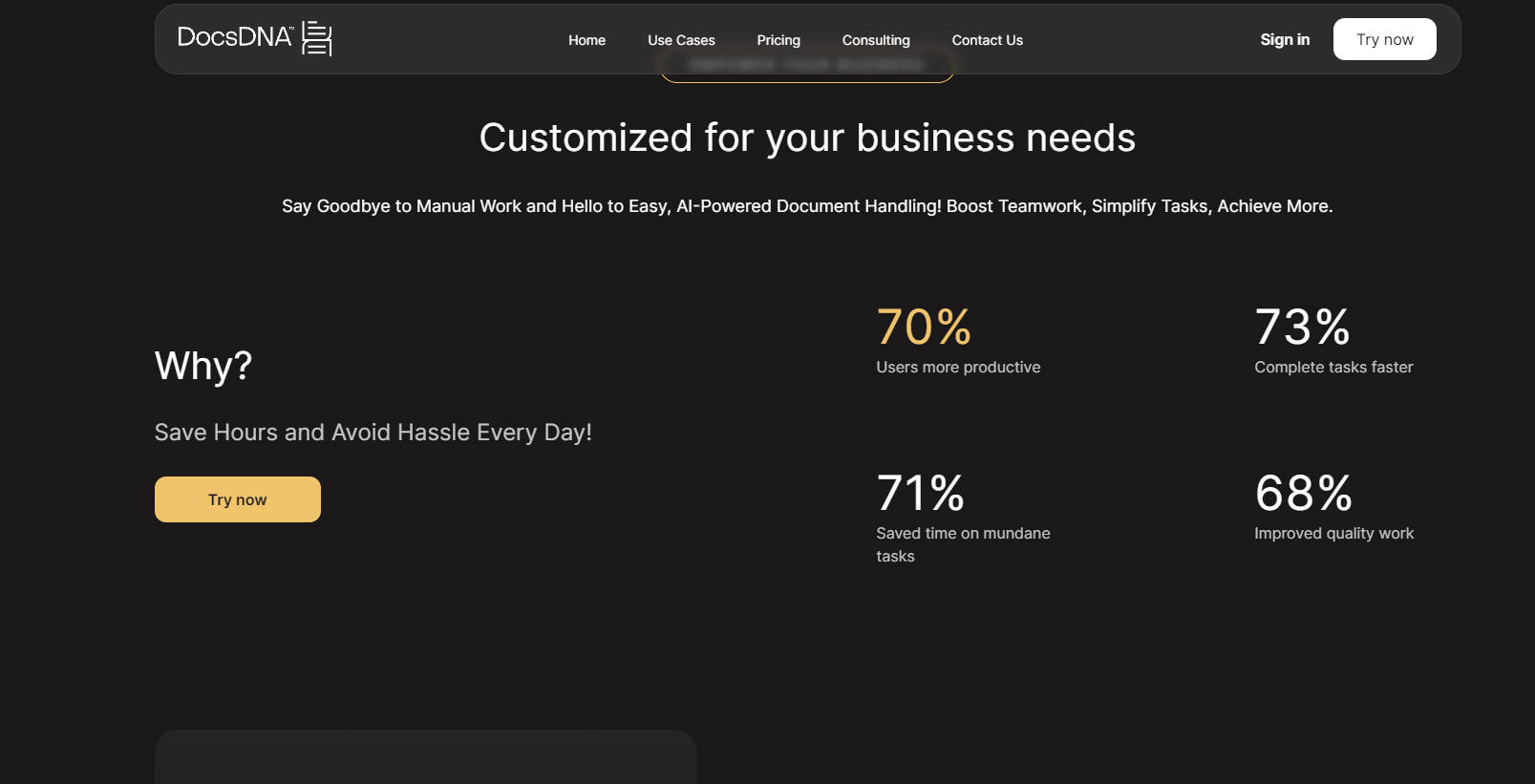Click the "Users more productive" label

click(x=958, y=368)
